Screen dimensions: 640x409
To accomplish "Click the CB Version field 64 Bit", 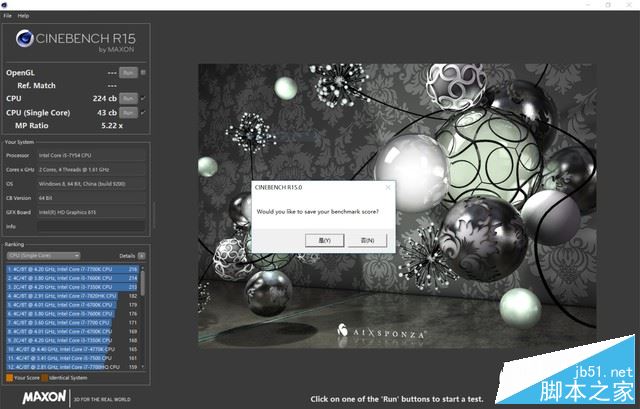I will click(91, 198).
